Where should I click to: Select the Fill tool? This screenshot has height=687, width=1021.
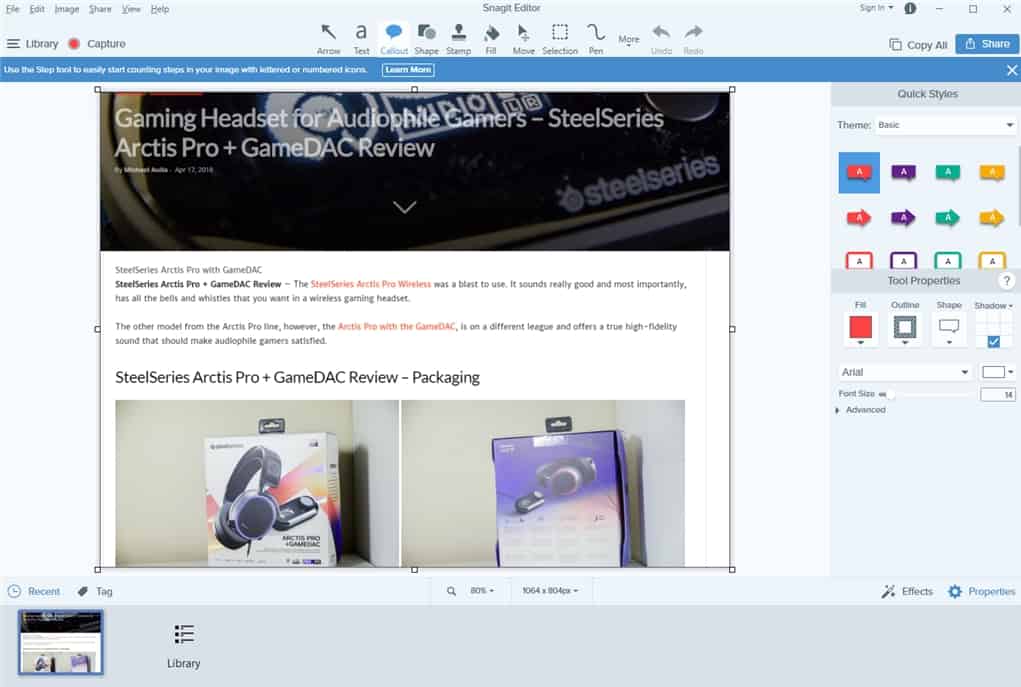coord(491,38)
